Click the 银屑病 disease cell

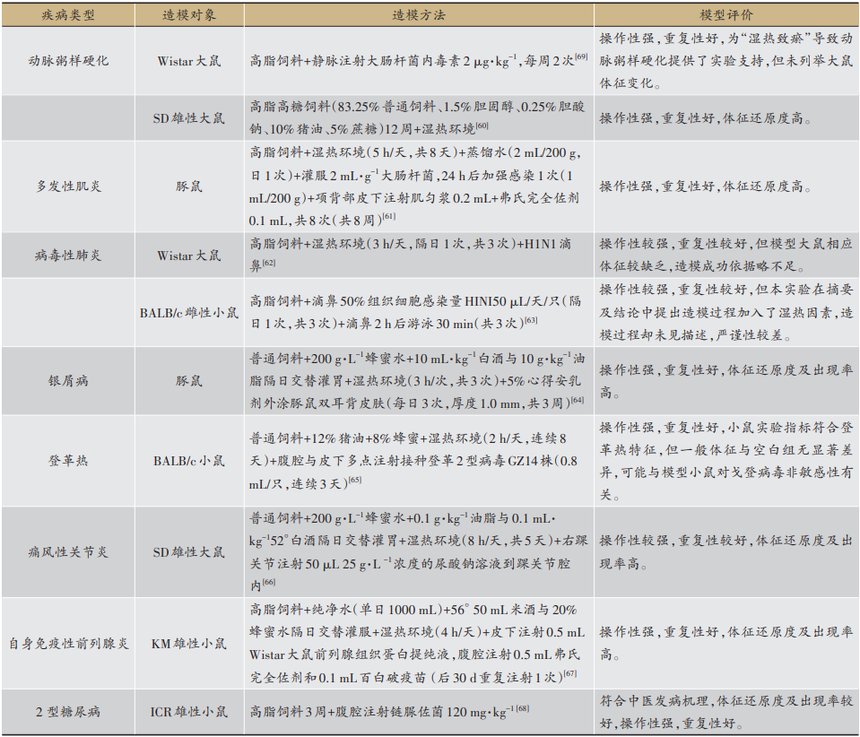pos(67,381)
